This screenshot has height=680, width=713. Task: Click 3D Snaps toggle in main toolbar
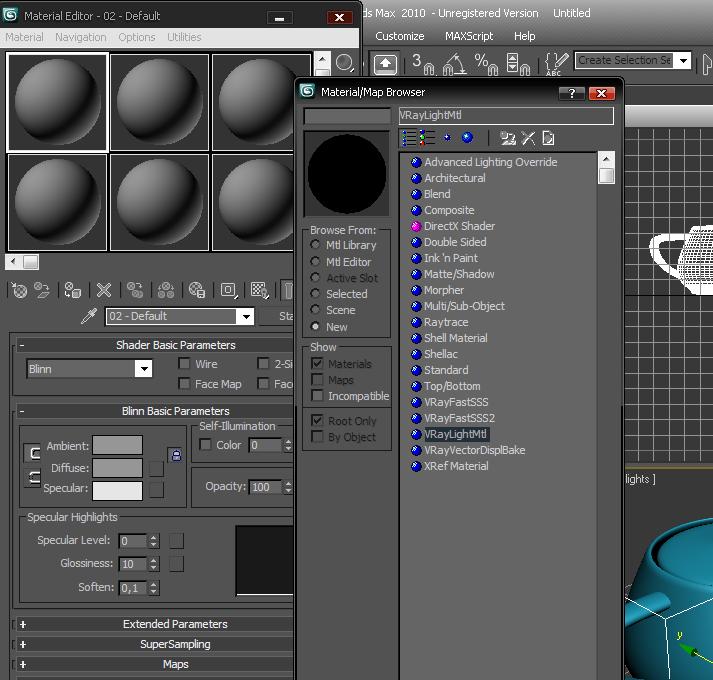coord(423,63)
